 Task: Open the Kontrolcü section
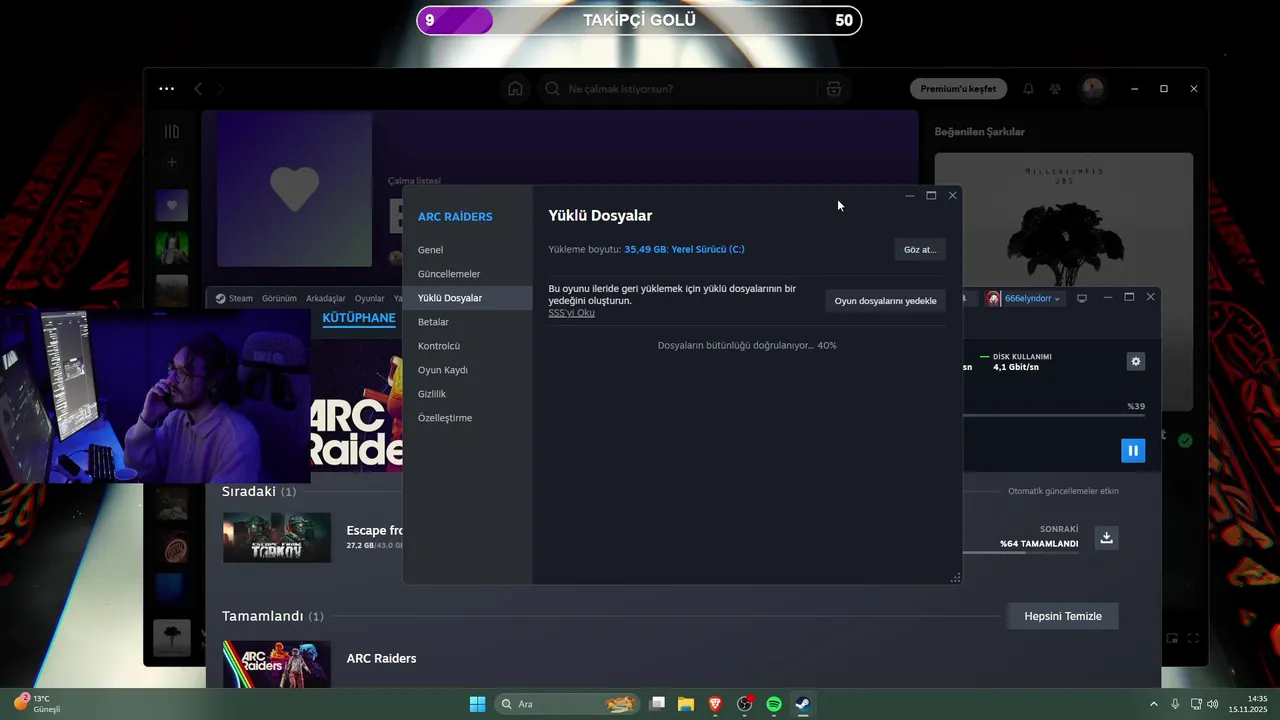click(468, 346)
